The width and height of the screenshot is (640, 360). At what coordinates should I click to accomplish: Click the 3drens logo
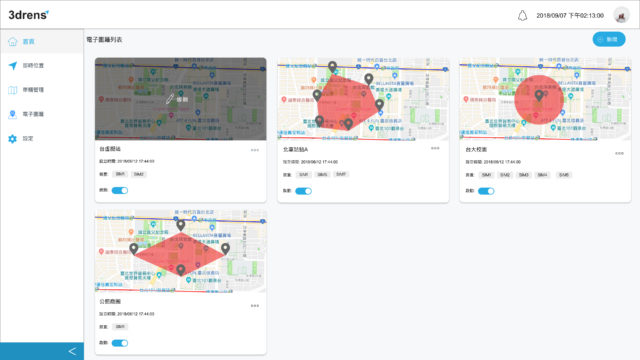pos(29,15)
